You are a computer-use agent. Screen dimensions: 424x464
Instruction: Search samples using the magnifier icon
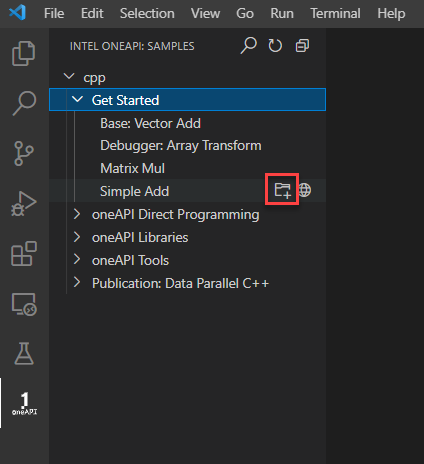tap(249, 45)
